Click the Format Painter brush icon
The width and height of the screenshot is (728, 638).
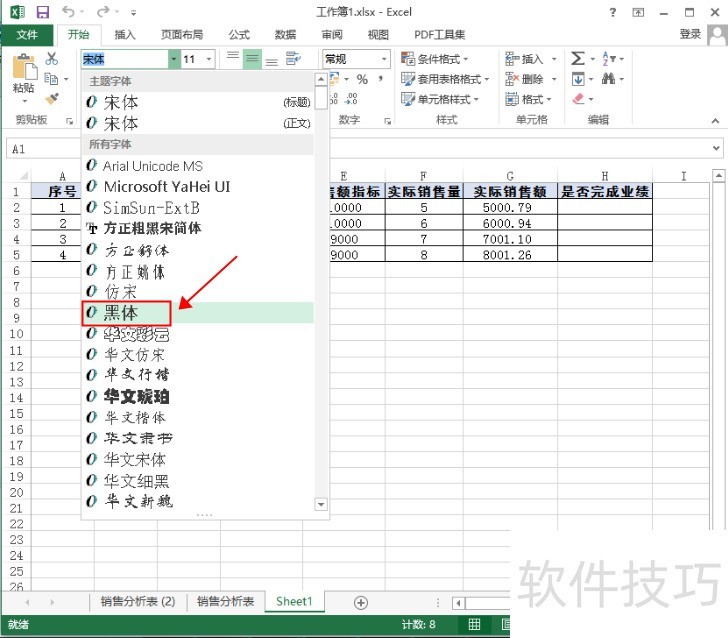(x=52, y=98)
